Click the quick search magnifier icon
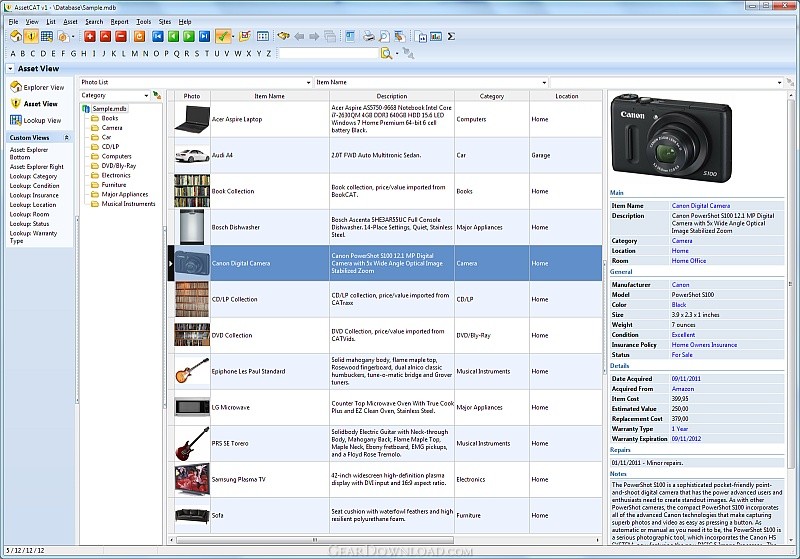 tap(386, 53)
